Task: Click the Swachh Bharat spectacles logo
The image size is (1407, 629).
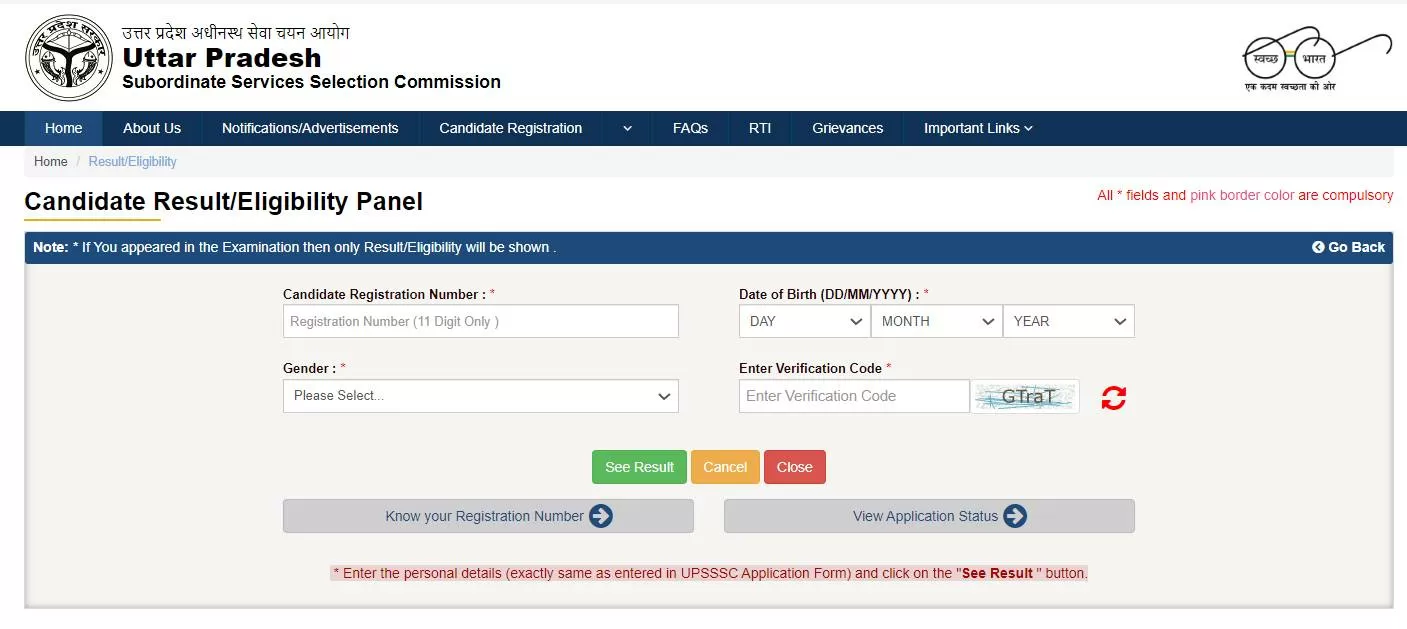Action: point(1316,59)
